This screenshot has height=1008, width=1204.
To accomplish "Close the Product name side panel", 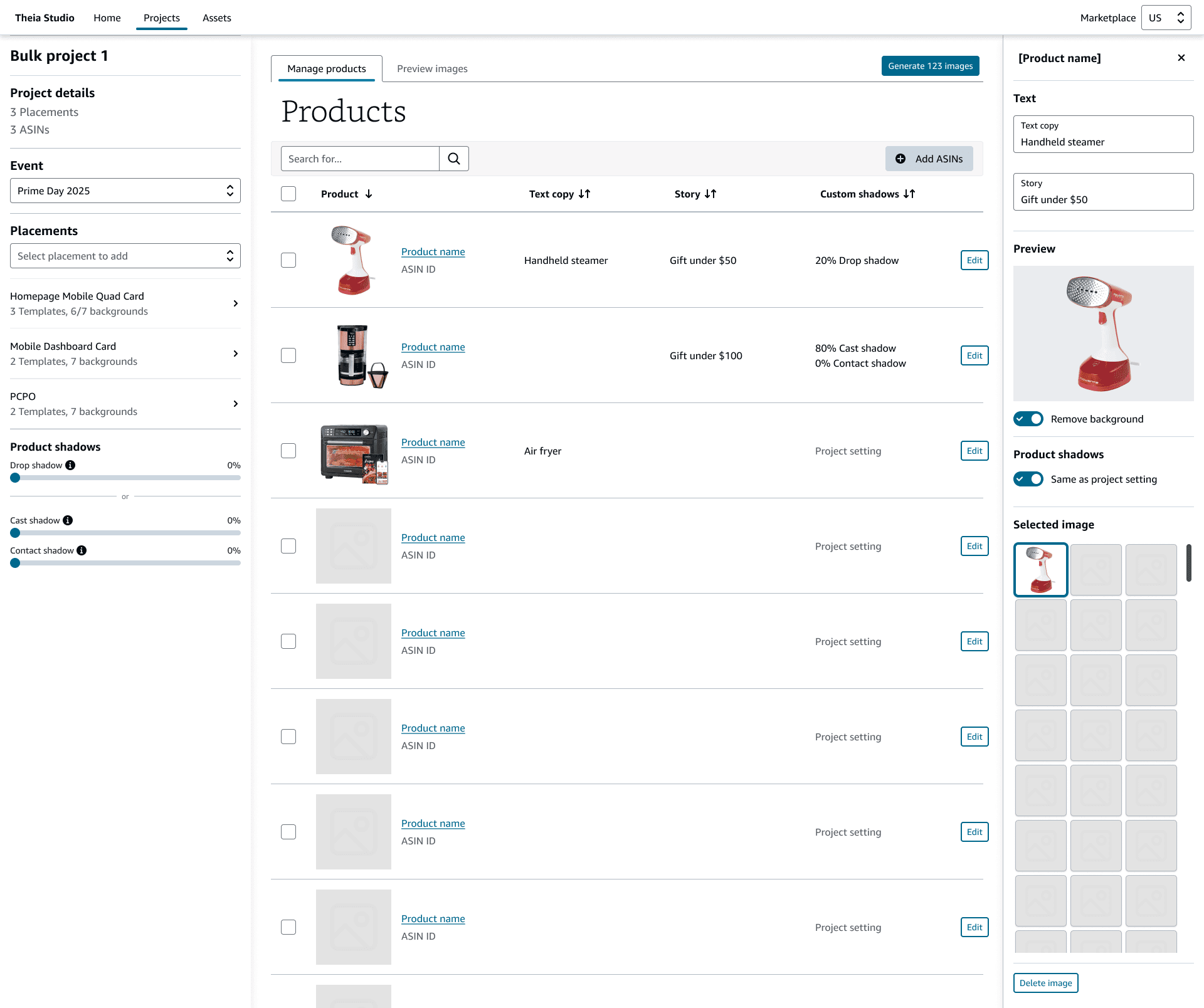I will (x=1181, y=58).
